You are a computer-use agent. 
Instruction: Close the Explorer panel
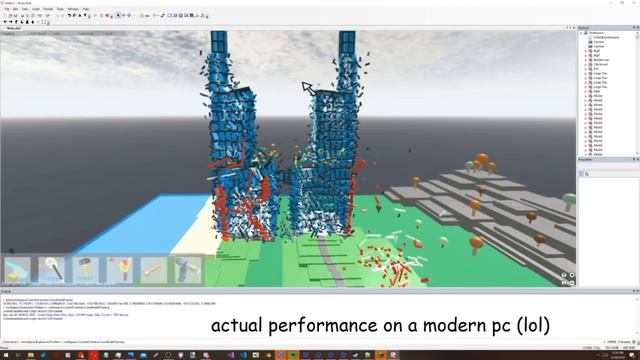point(638,27)
